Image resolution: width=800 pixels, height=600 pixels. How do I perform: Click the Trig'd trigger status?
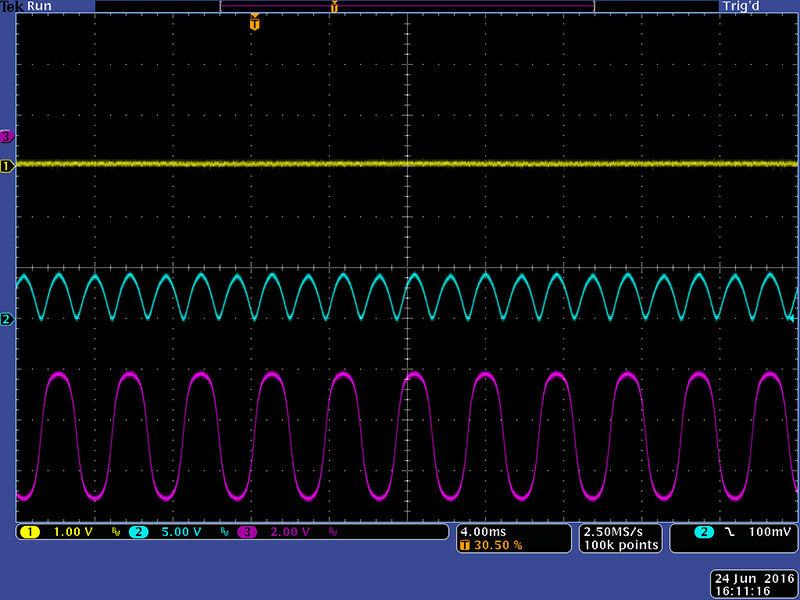(x=741, y=7)
